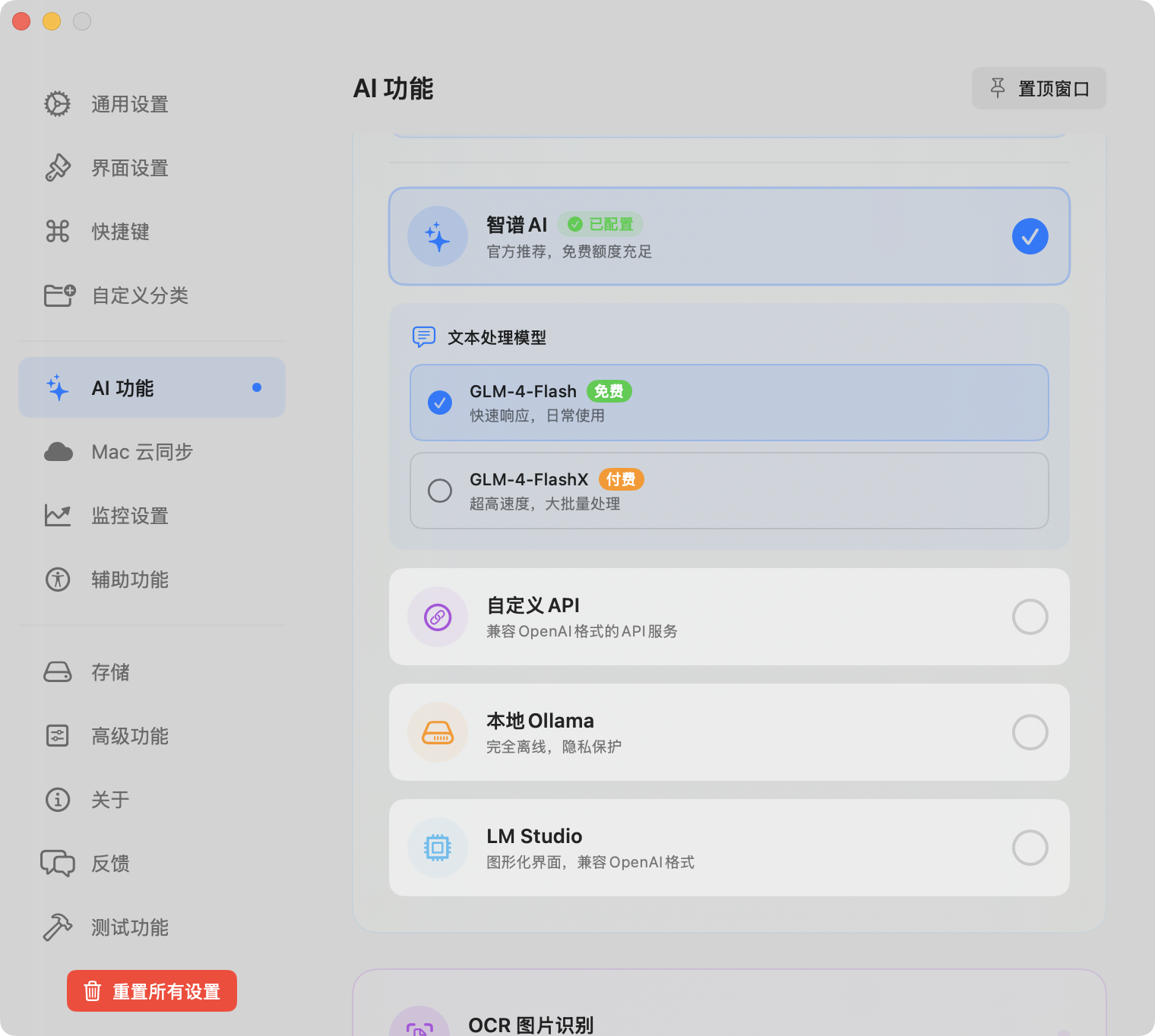Select LM Studio as provider
This screenshot has width=1155, height=1036.
1030,848
